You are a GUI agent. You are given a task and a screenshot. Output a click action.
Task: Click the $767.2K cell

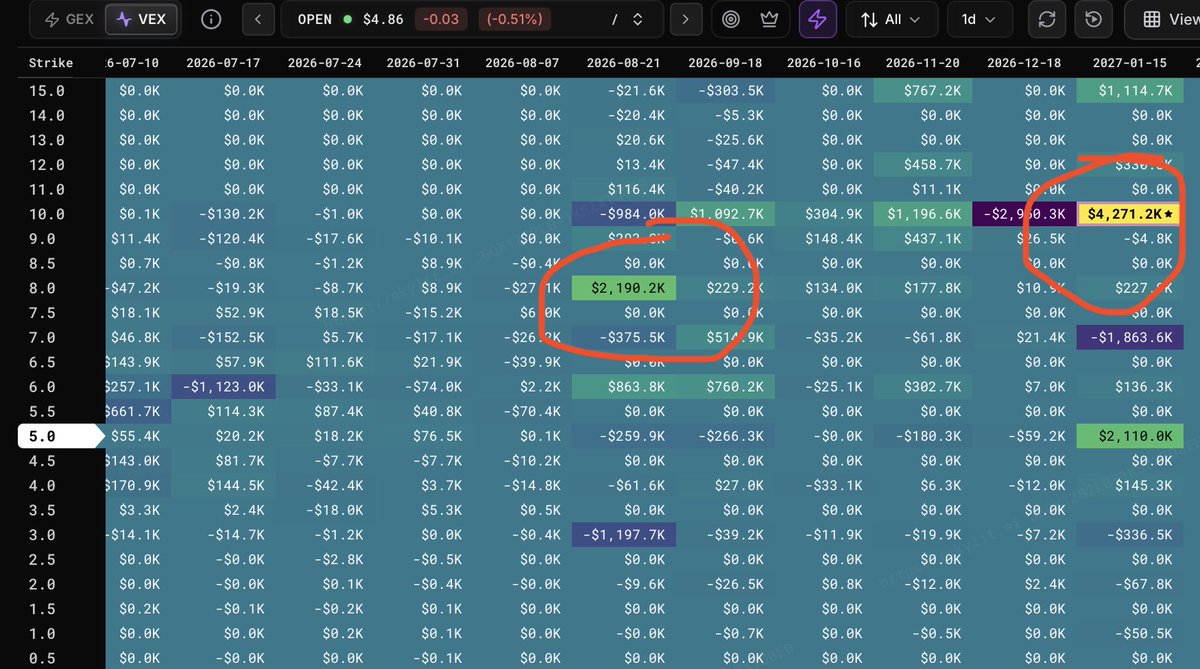click(925, 91)
